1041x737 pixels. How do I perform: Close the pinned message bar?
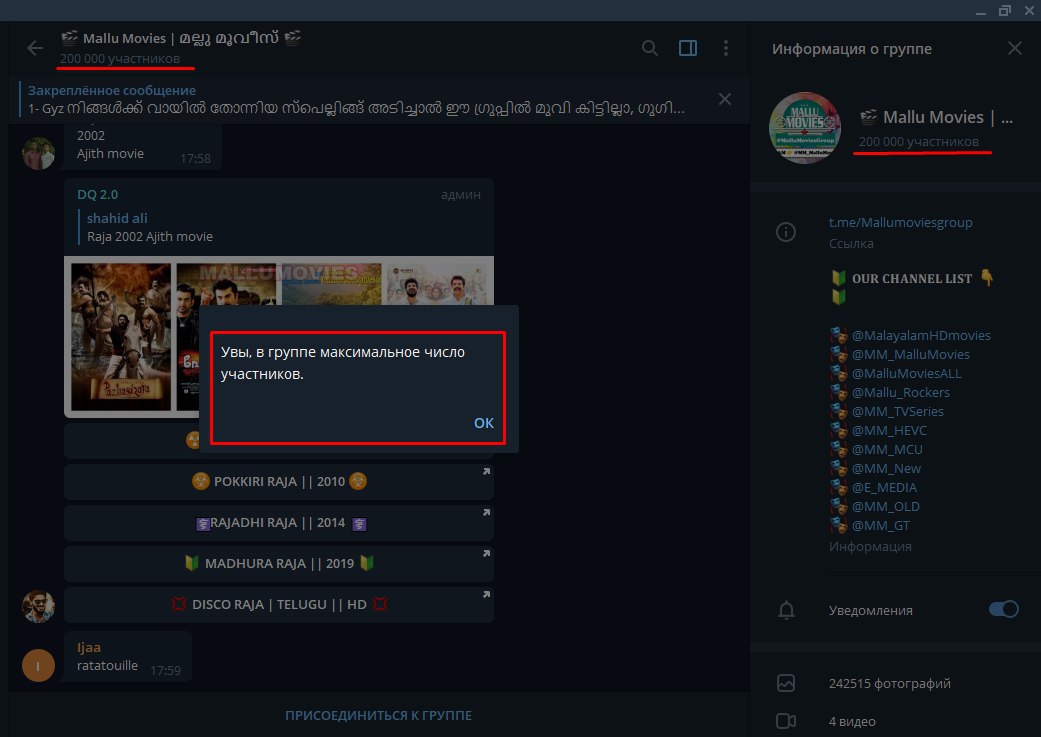(x=725, y=100)
